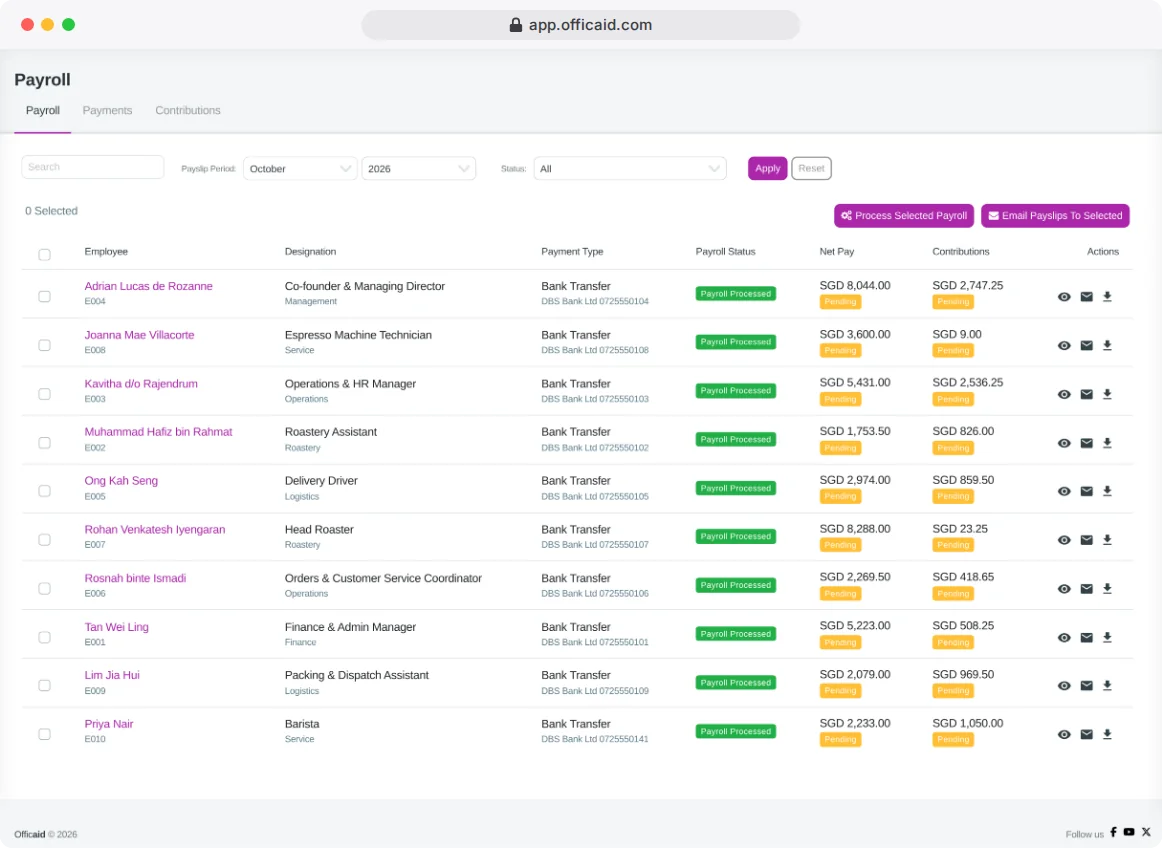The height and width of the screenshot is (848, 1162).
Task: Download Priya Nair's payslip
Action: pyautogui.click(x=1107, y=735)
